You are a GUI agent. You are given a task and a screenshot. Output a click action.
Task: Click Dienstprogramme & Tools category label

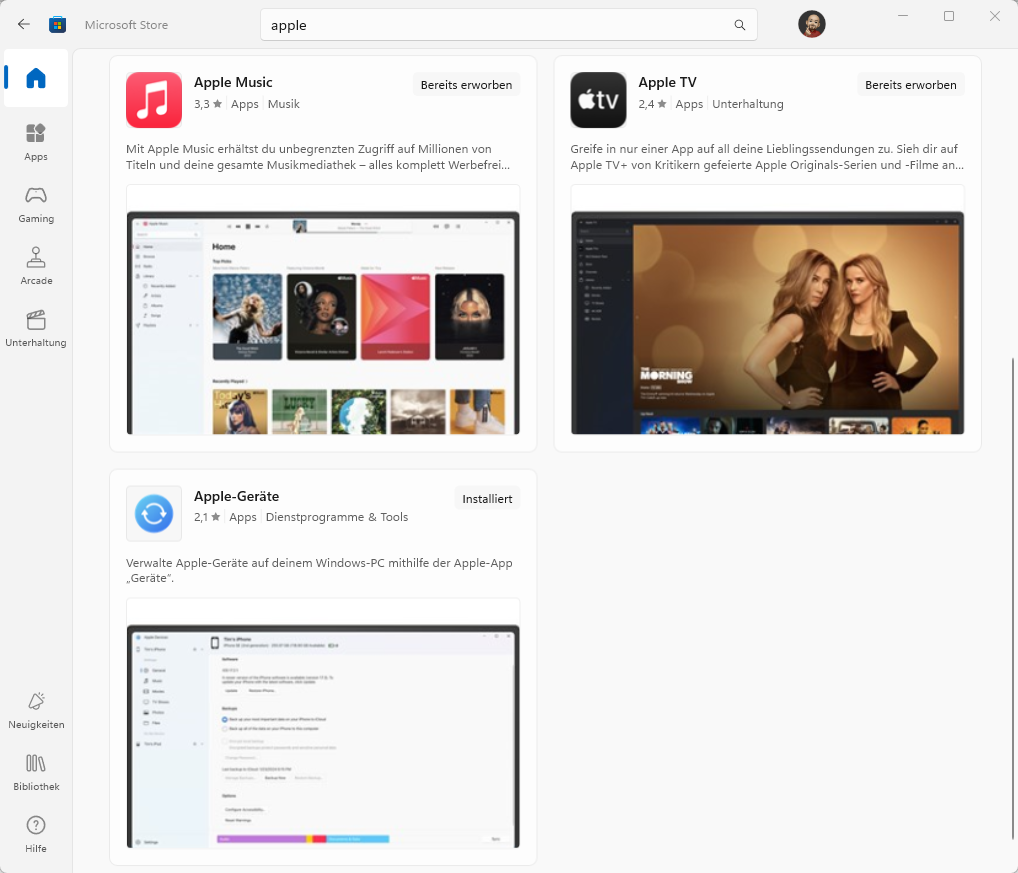pos(337,517)
